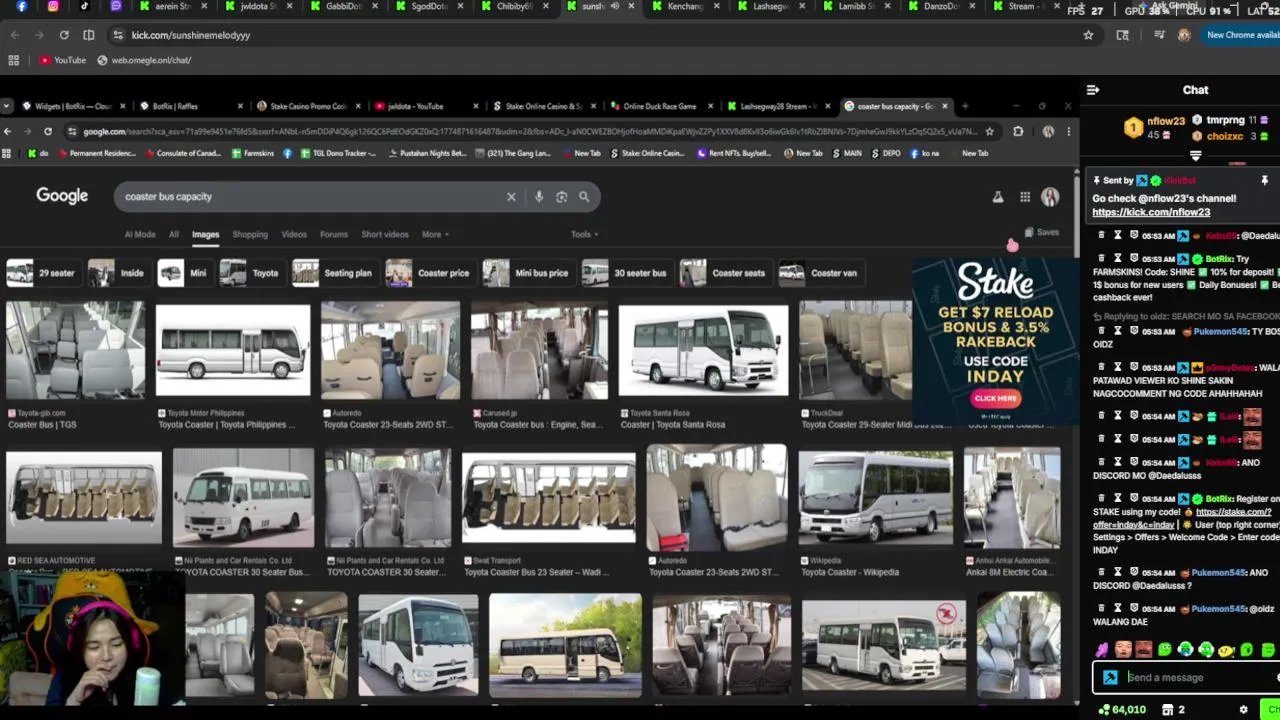Open Toyota Santa Rosa Coaster image
This screenshot has height=720, width=1280.
tap(703, 350)
